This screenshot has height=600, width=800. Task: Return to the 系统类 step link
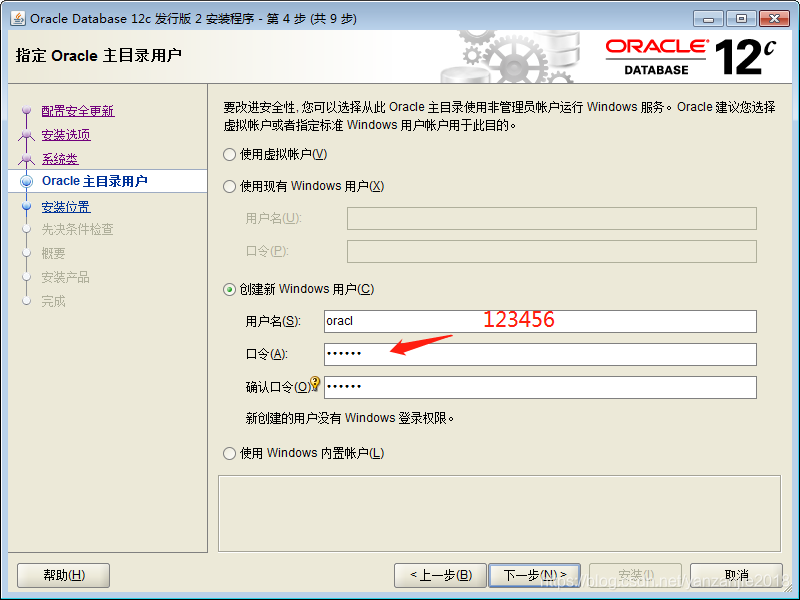pos(60,158)
